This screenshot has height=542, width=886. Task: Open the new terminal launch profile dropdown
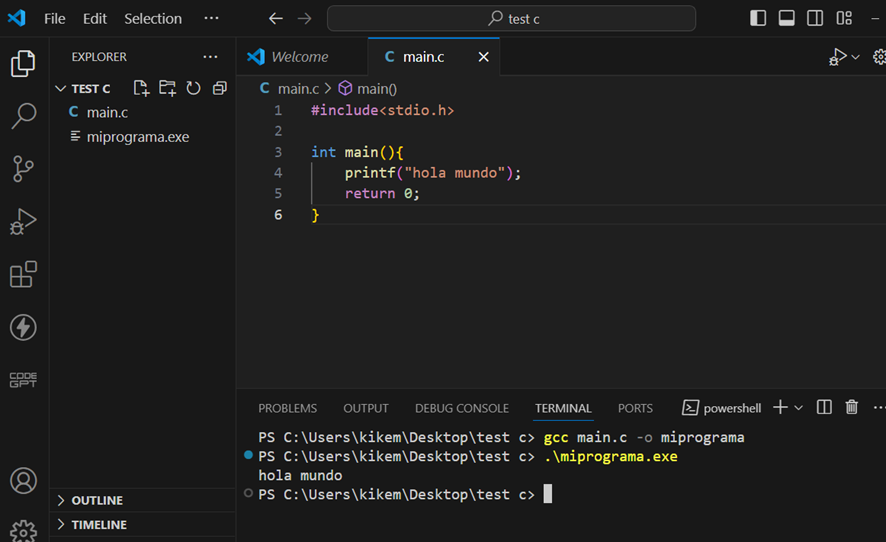click(x=799, y=408)
